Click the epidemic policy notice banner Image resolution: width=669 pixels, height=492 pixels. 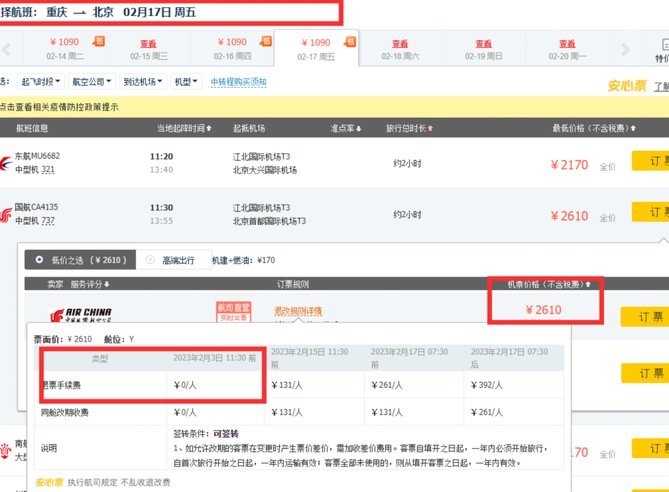334,107
